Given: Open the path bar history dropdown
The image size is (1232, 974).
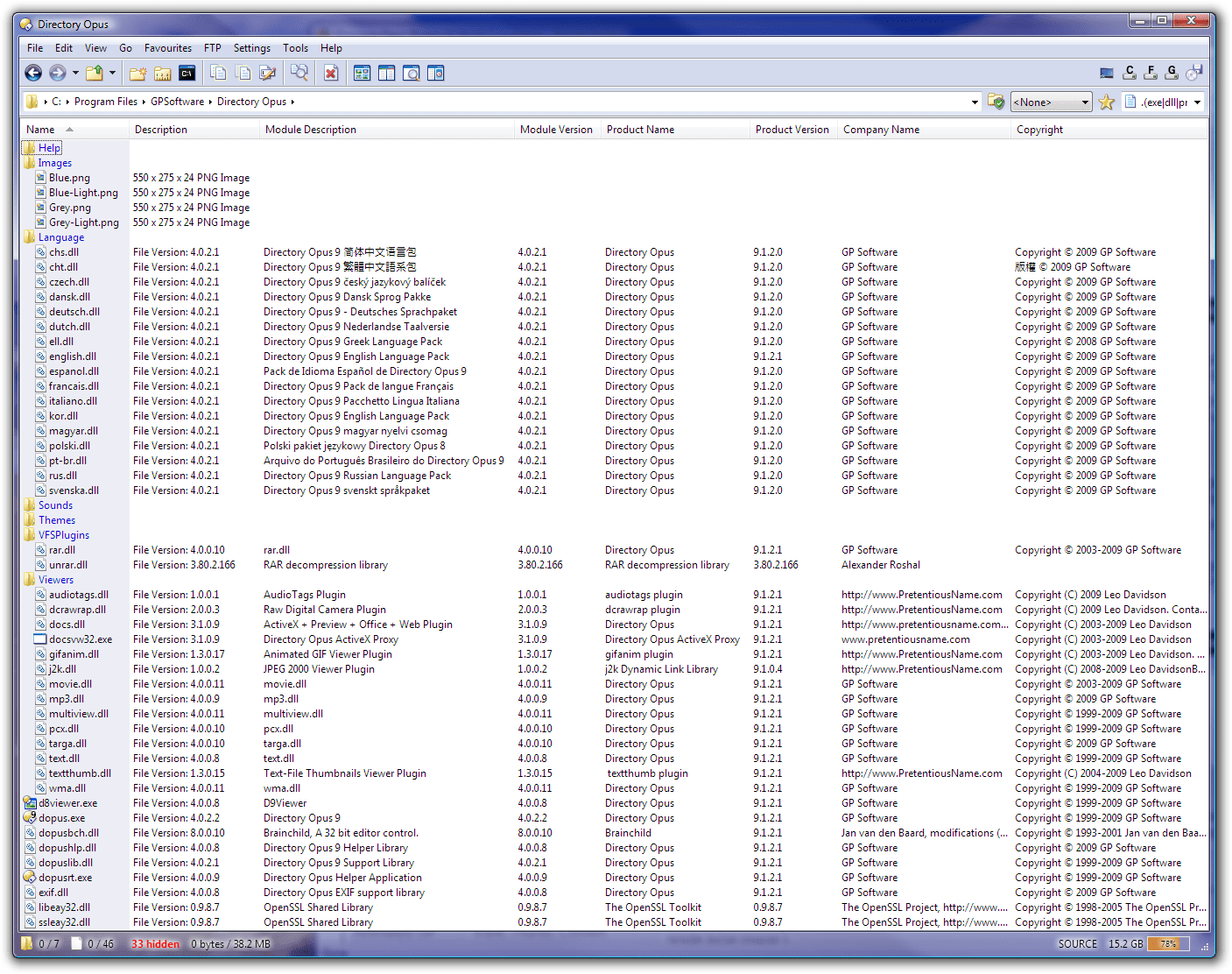Looking at the screenshot, I should pos(974,102).
